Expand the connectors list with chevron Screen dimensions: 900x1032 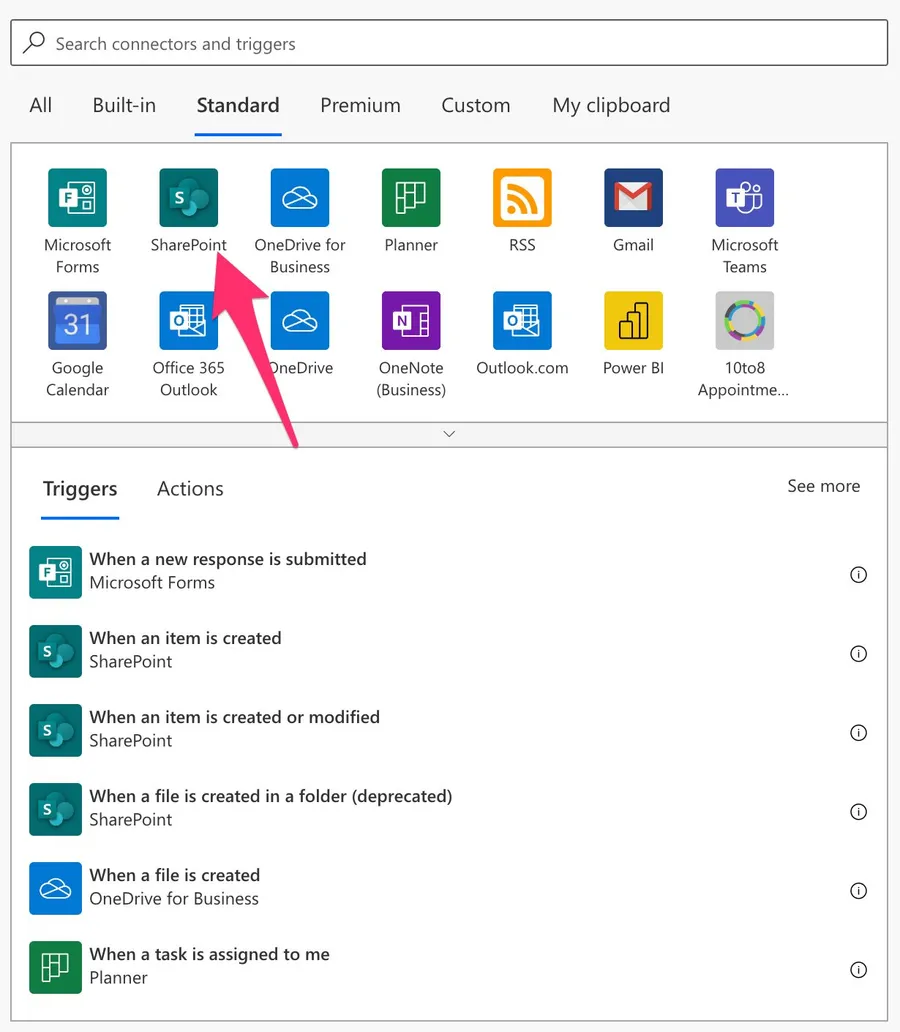[449, 434]
